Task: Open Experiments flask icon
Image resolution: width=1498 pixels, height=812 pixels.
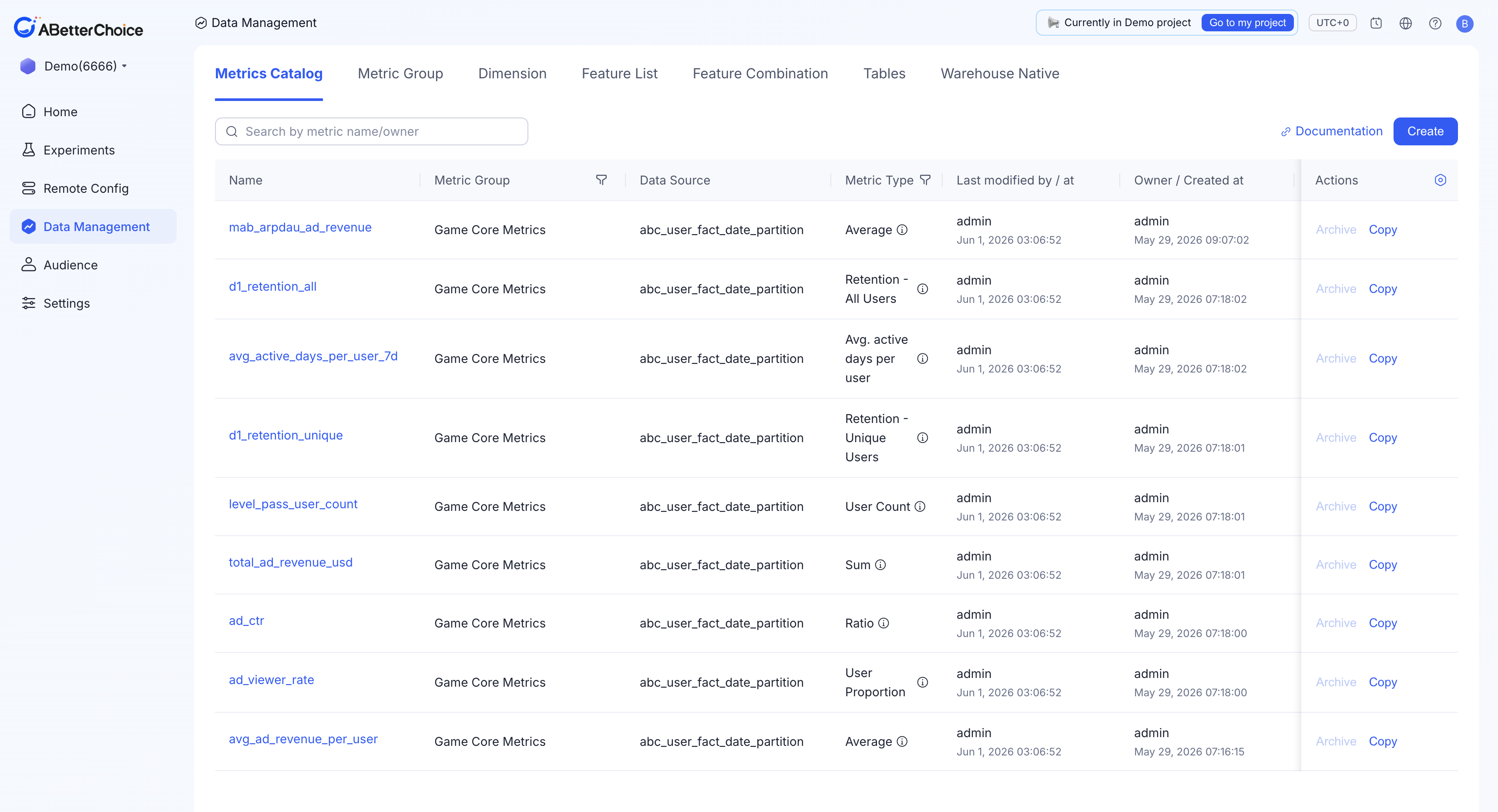Action: (28, 150)
